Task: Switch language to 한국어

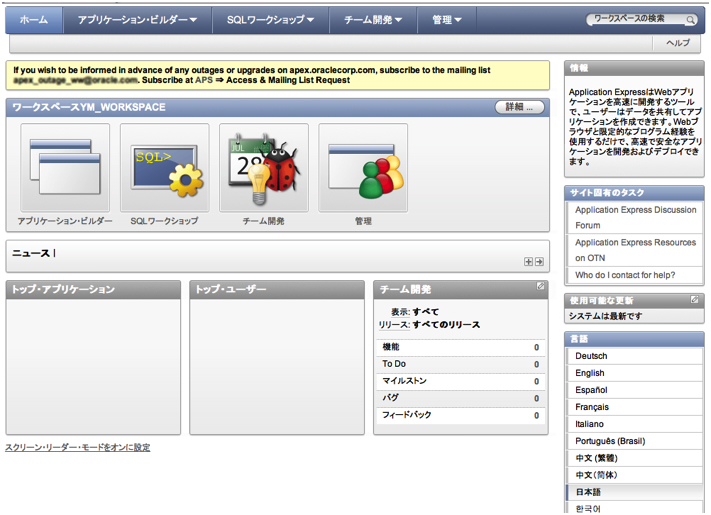Action: (635, 509)
